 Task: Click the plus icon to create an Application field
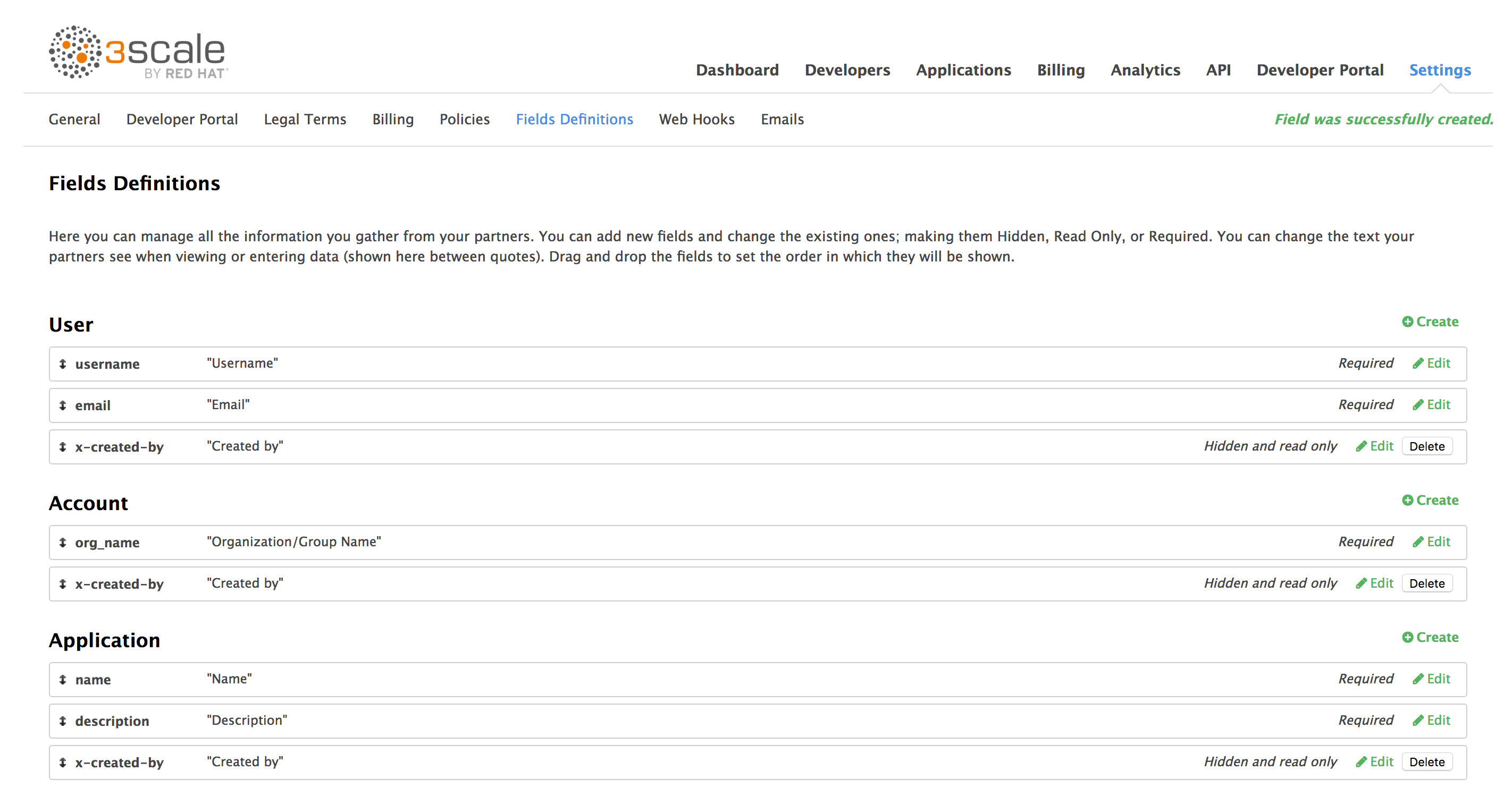pos(1407,637)
